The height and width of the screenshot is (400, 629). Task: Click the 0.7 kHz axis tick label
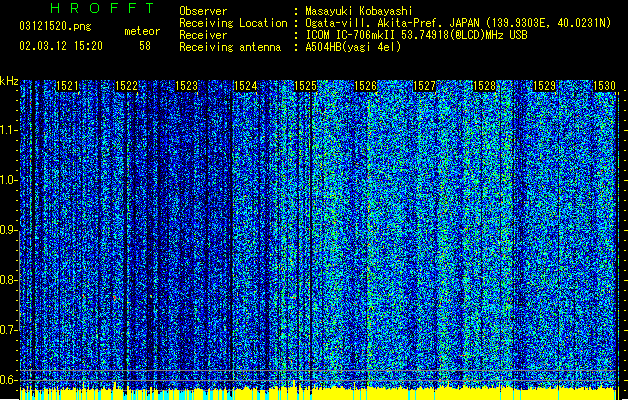tap(9, 330)
